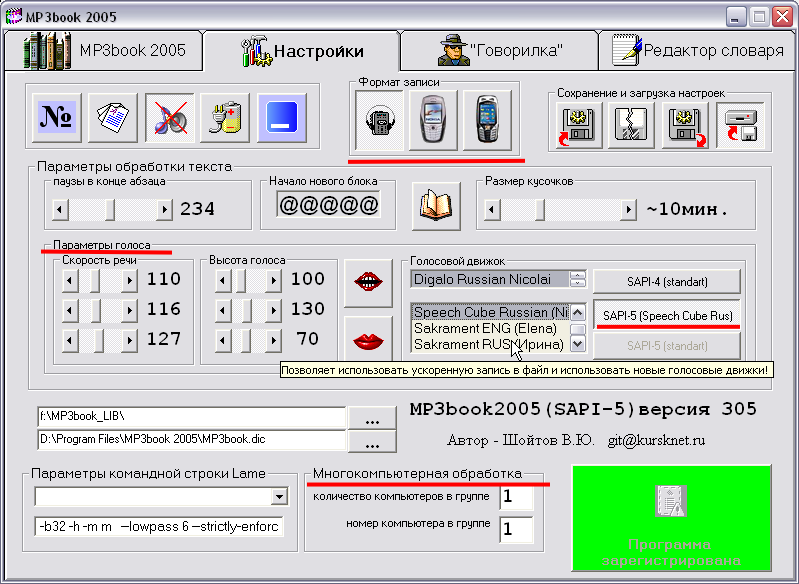Select Nokia phone recording format icon
Viewport: 799px width, 584px height.
(433, 121)
